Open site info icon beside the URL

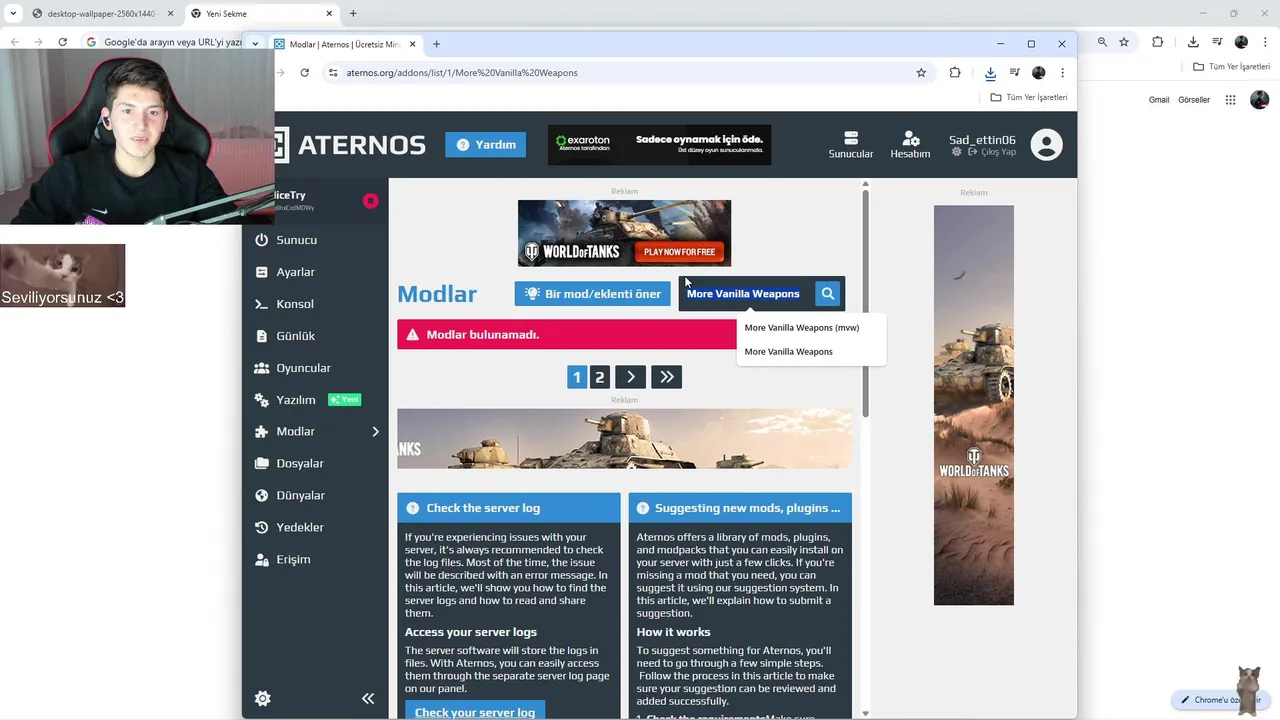pyautogui.click(x=333, y=73)
